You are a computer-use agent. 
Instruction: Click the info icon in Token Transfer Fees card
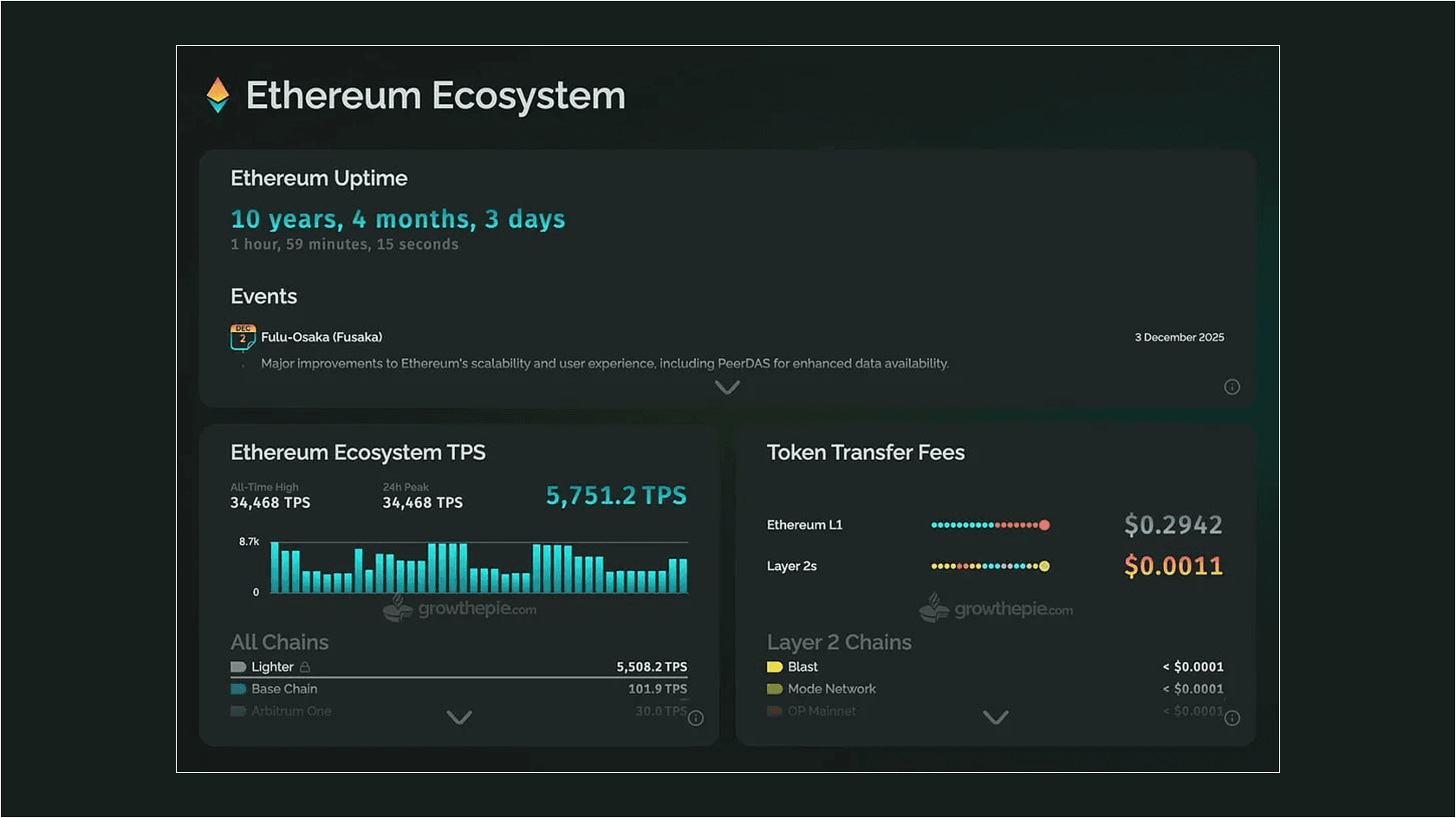[x=1232, y=717]
